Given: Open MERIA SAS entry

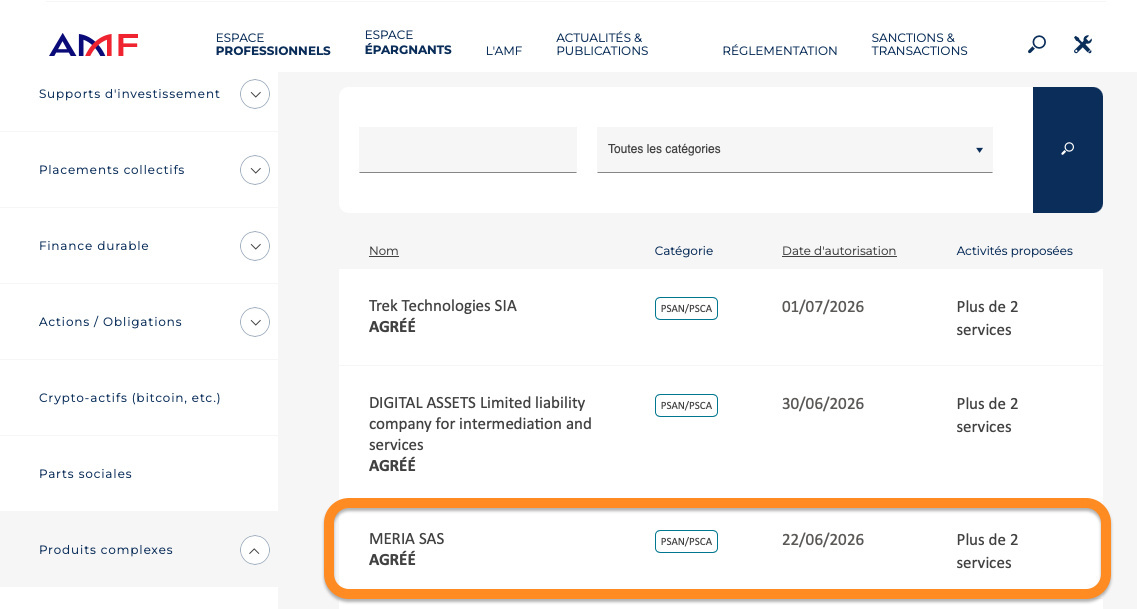Looking at the screenshot, I should [x=407, y=539].
